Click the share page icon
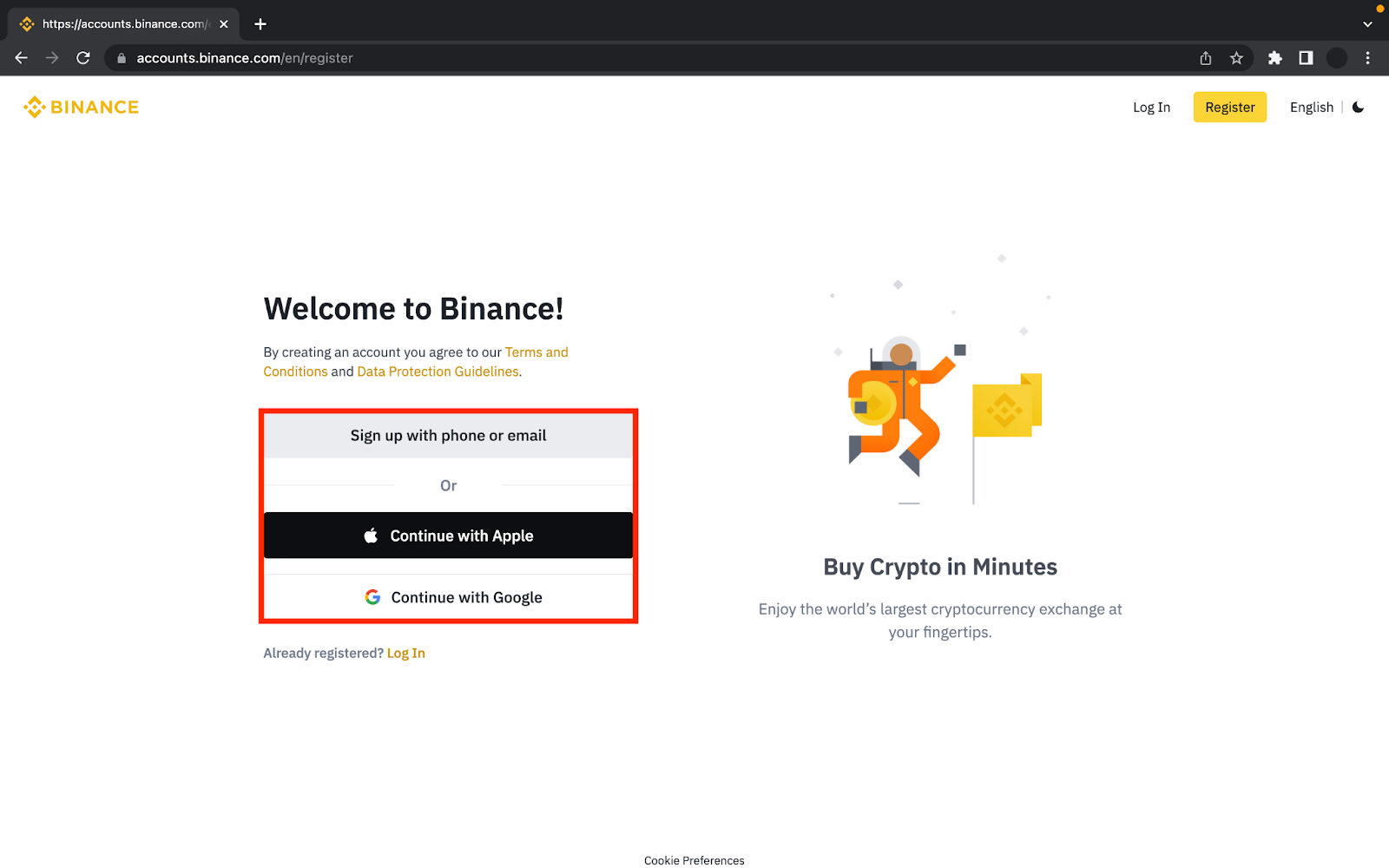Image resolution: width=1389 pixels, height=868 pixels. click(1206, 58)
